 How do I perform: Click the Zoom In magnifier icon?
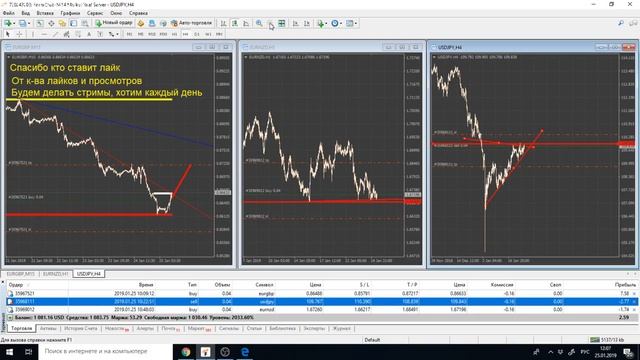coord(259,23)
